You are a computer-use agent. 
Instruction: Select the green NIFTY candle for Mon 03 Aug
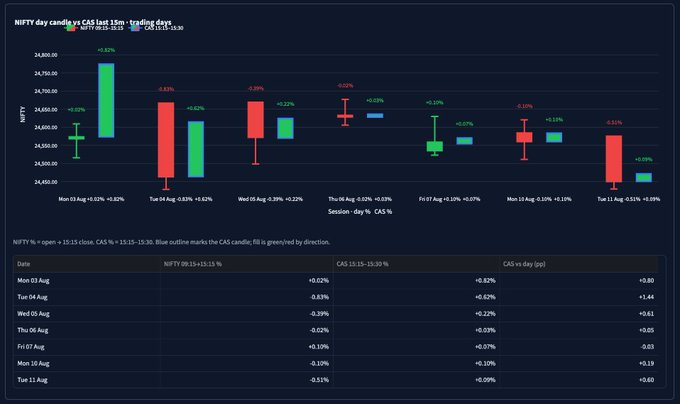76,138
